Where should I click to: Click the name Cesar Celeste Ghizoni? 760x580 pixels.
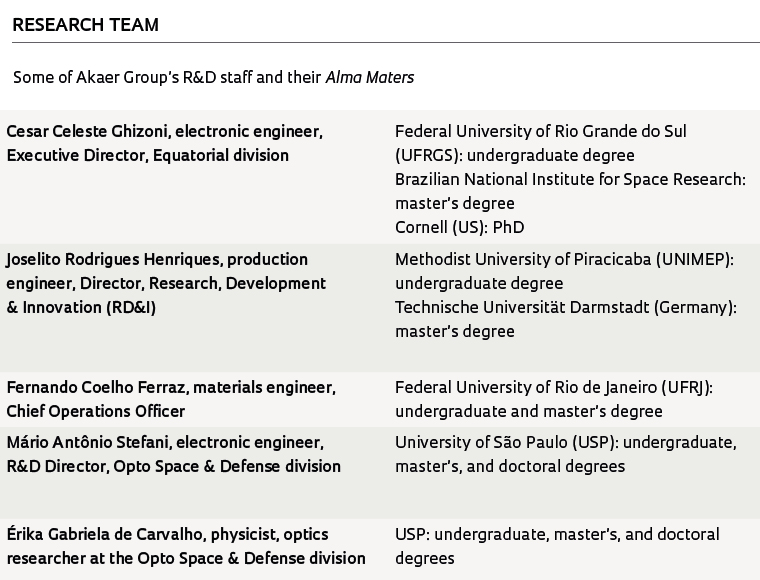[x=88, y=131]
